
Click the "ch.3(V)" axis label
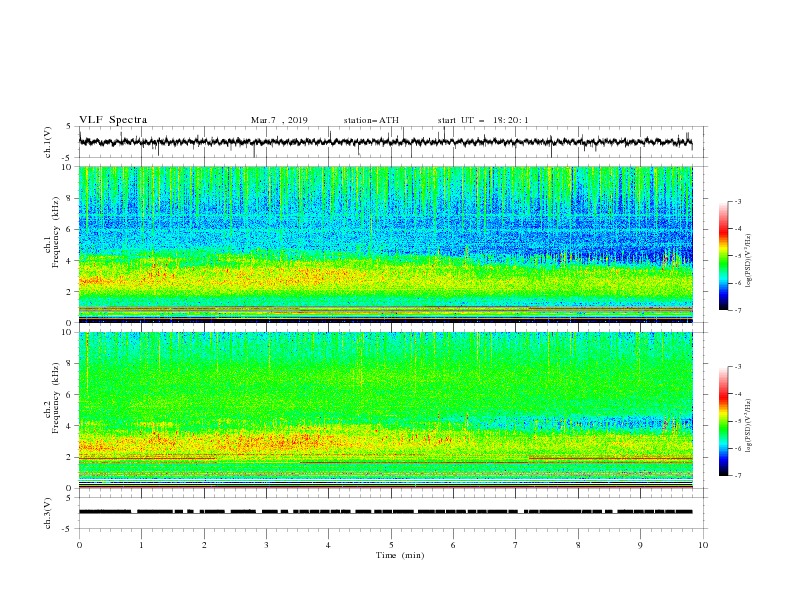point(48,513)
